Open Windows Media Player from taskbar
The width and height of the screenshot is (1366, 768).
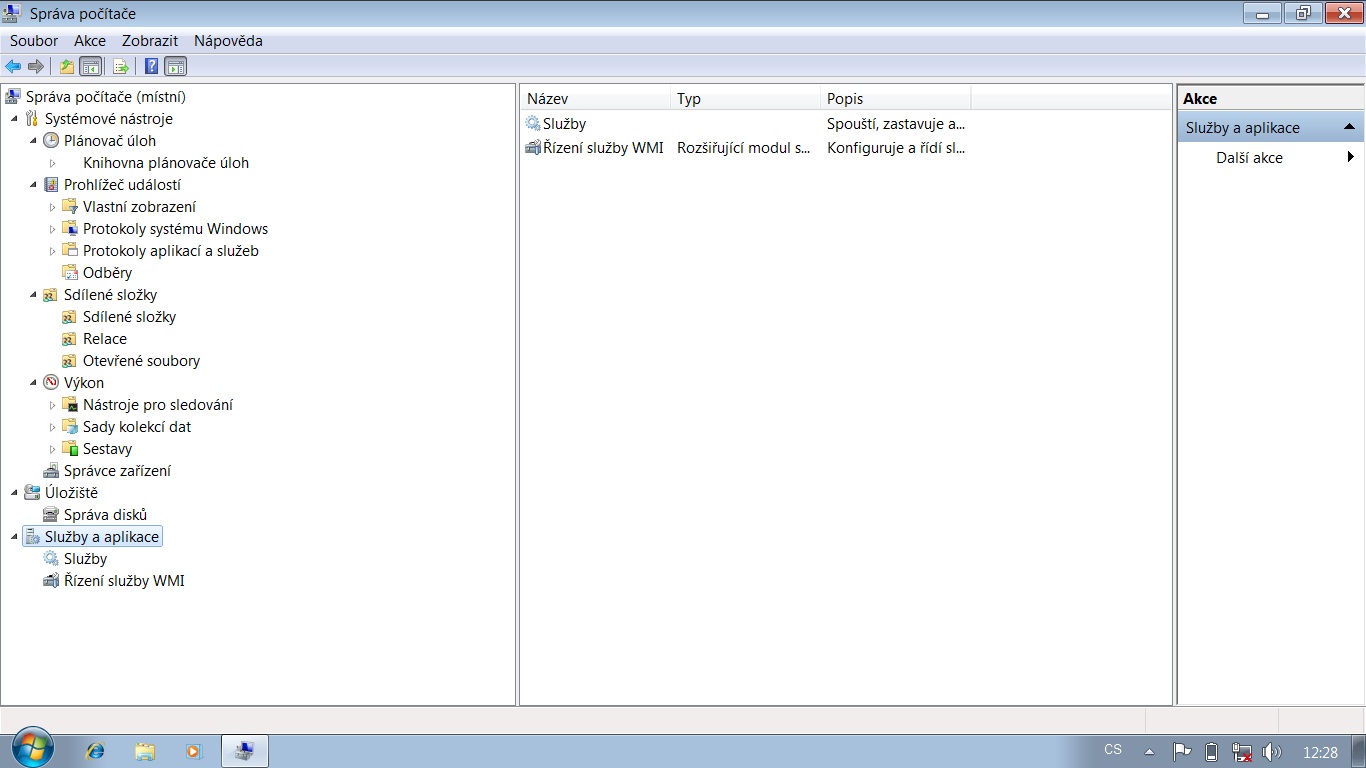tap(194, 751)
